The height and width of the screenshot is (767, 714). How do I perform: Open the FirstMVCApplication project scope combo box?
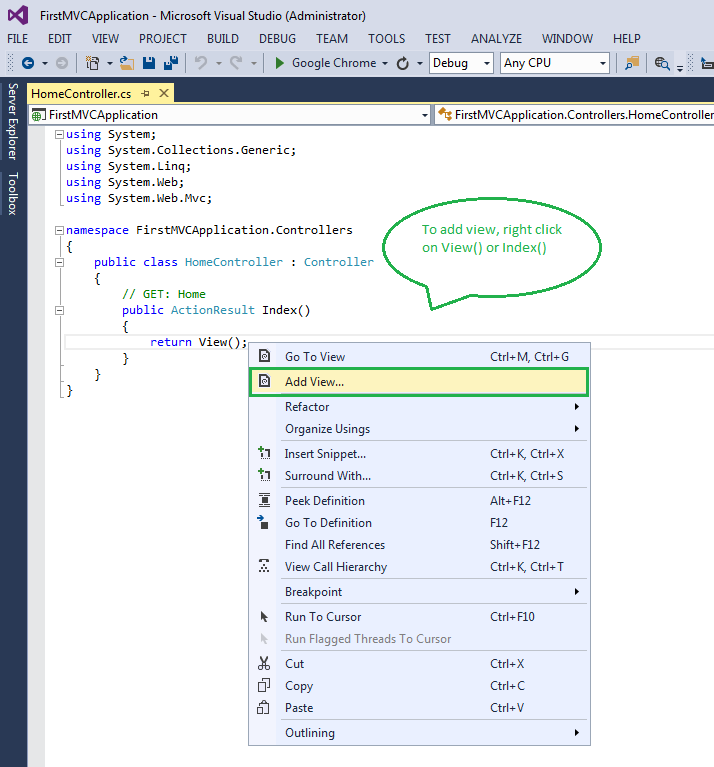229,115
